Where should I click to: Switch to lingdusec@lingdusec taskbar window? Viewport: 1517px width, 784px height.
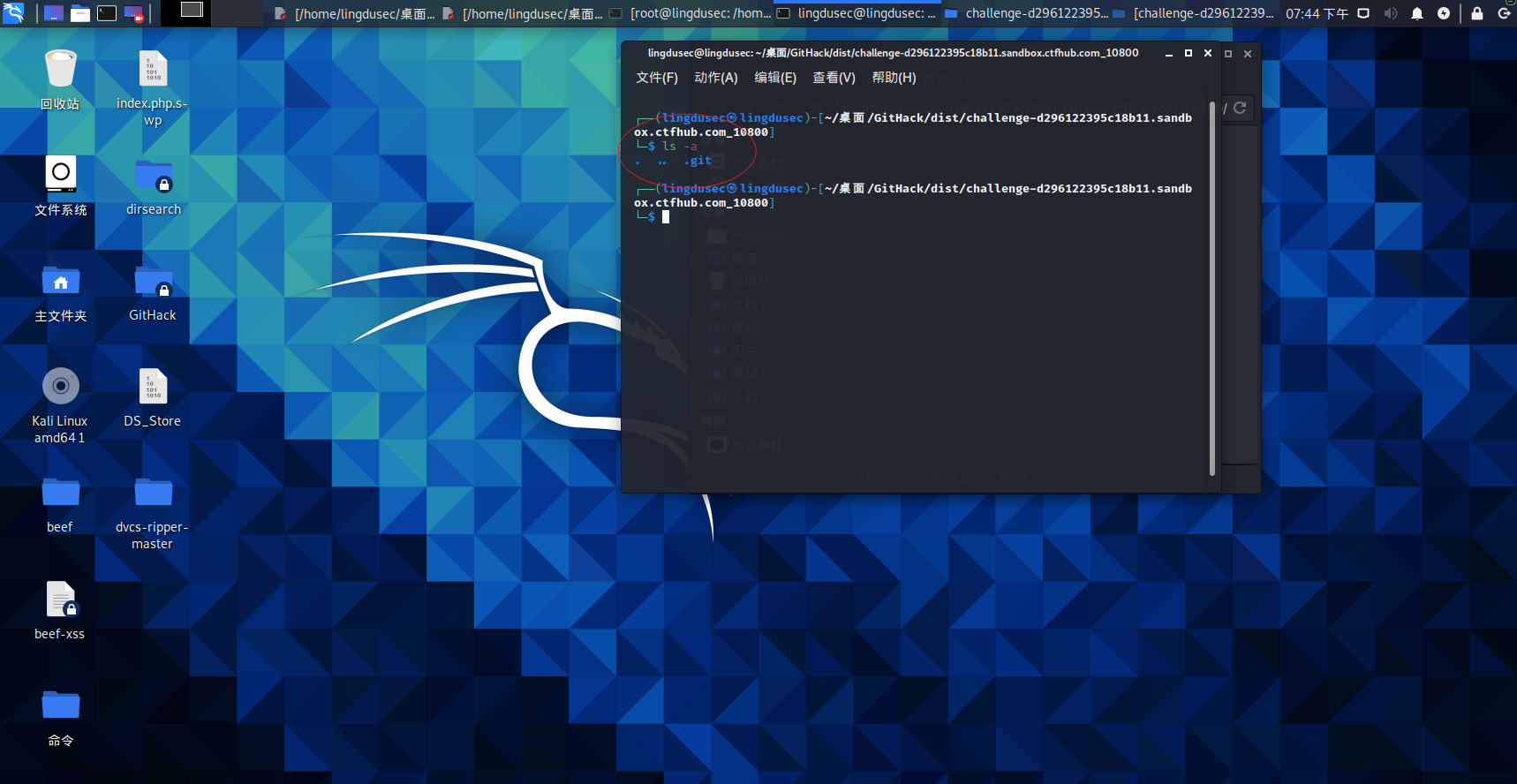pos(857,13)
